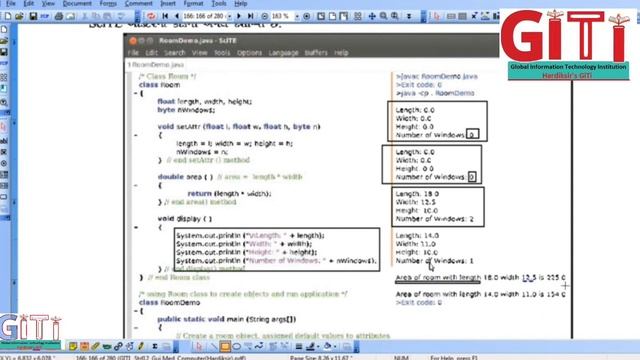Screen dimensions: 640x360
Task: Open the Document menu
Action: (77, 4)
